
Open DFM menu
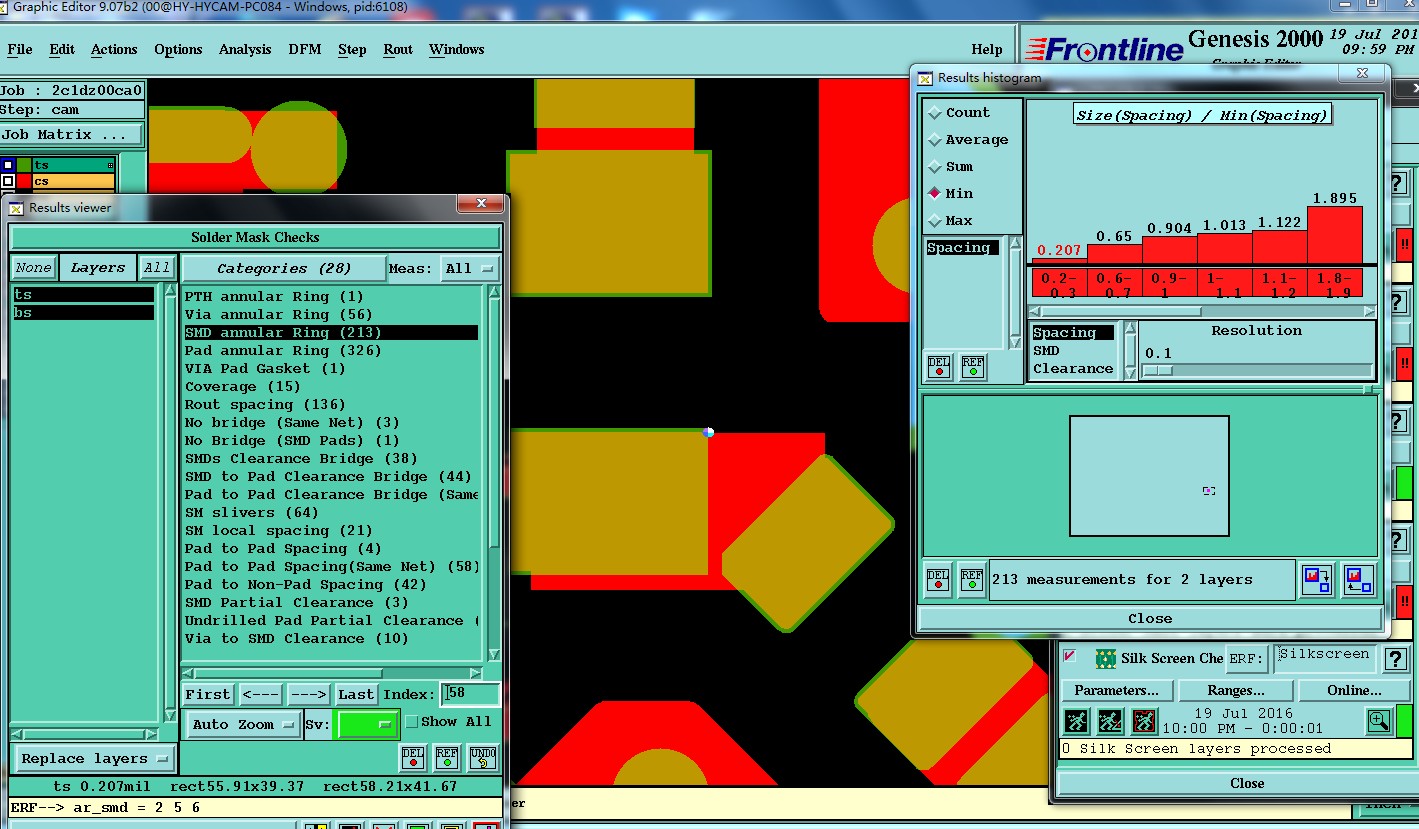(x=305, y=49)
